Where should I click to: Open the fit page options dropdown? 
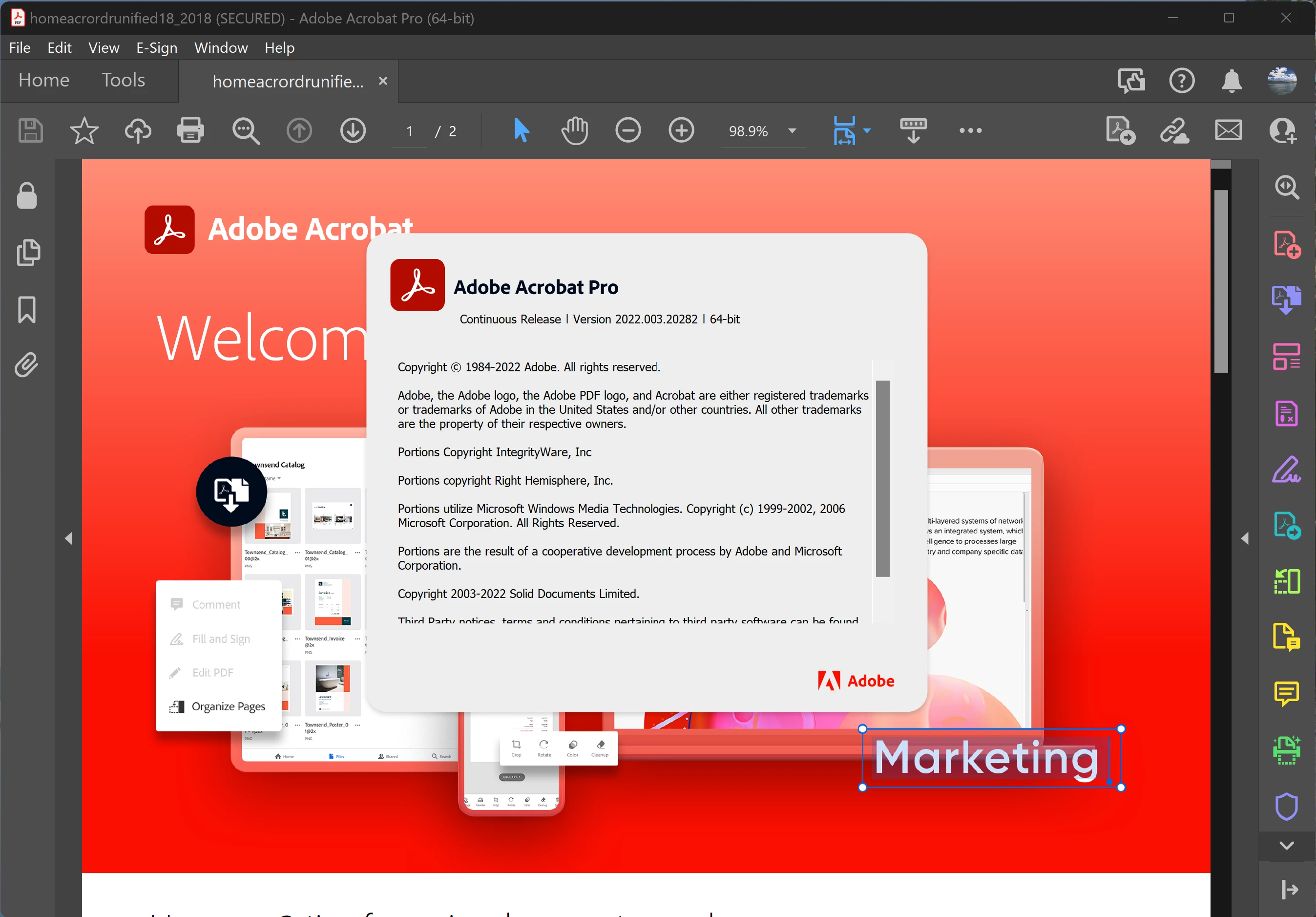(x=867, y=131)
